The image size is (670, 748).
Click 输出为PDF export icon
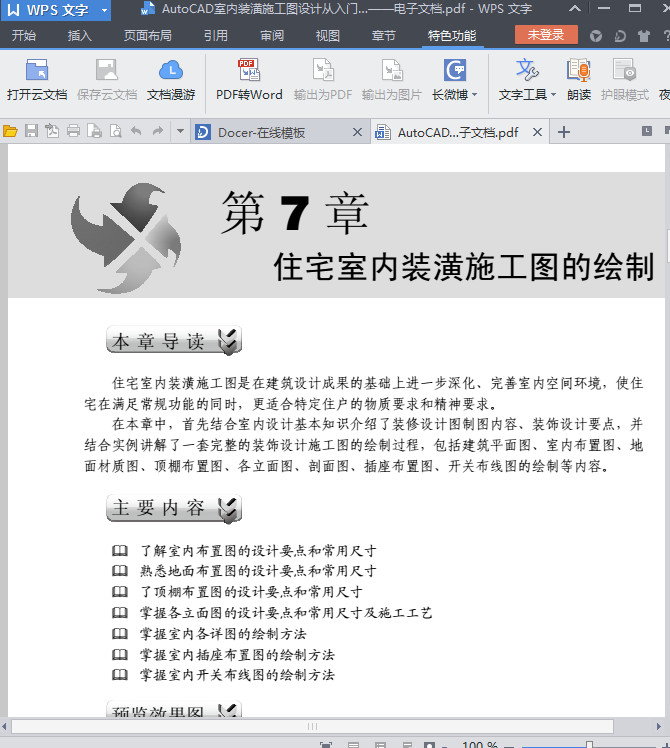pyautogui.click(x=323, y=70)
